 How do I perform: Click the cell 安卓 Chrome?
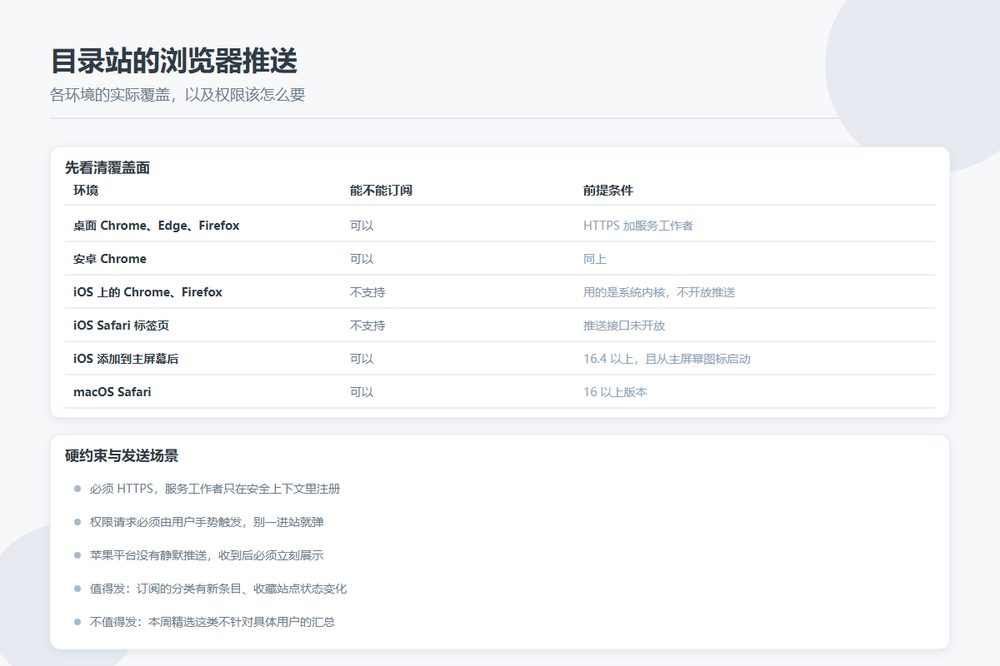coord(110,258)
